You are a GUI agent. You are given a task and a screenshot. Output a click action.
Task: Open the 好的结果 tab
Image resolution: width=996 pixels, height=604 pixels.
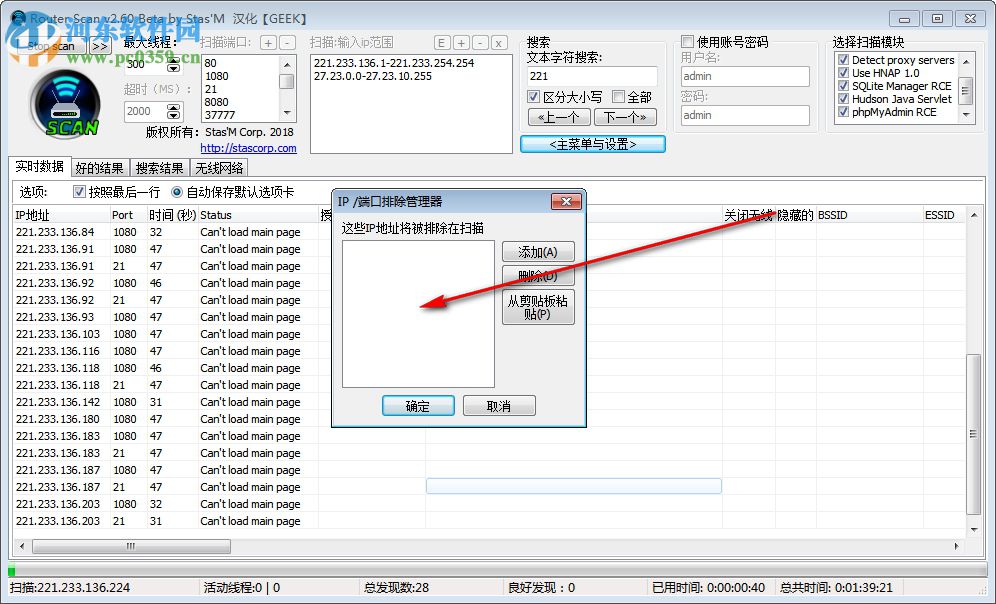[100, 168]
